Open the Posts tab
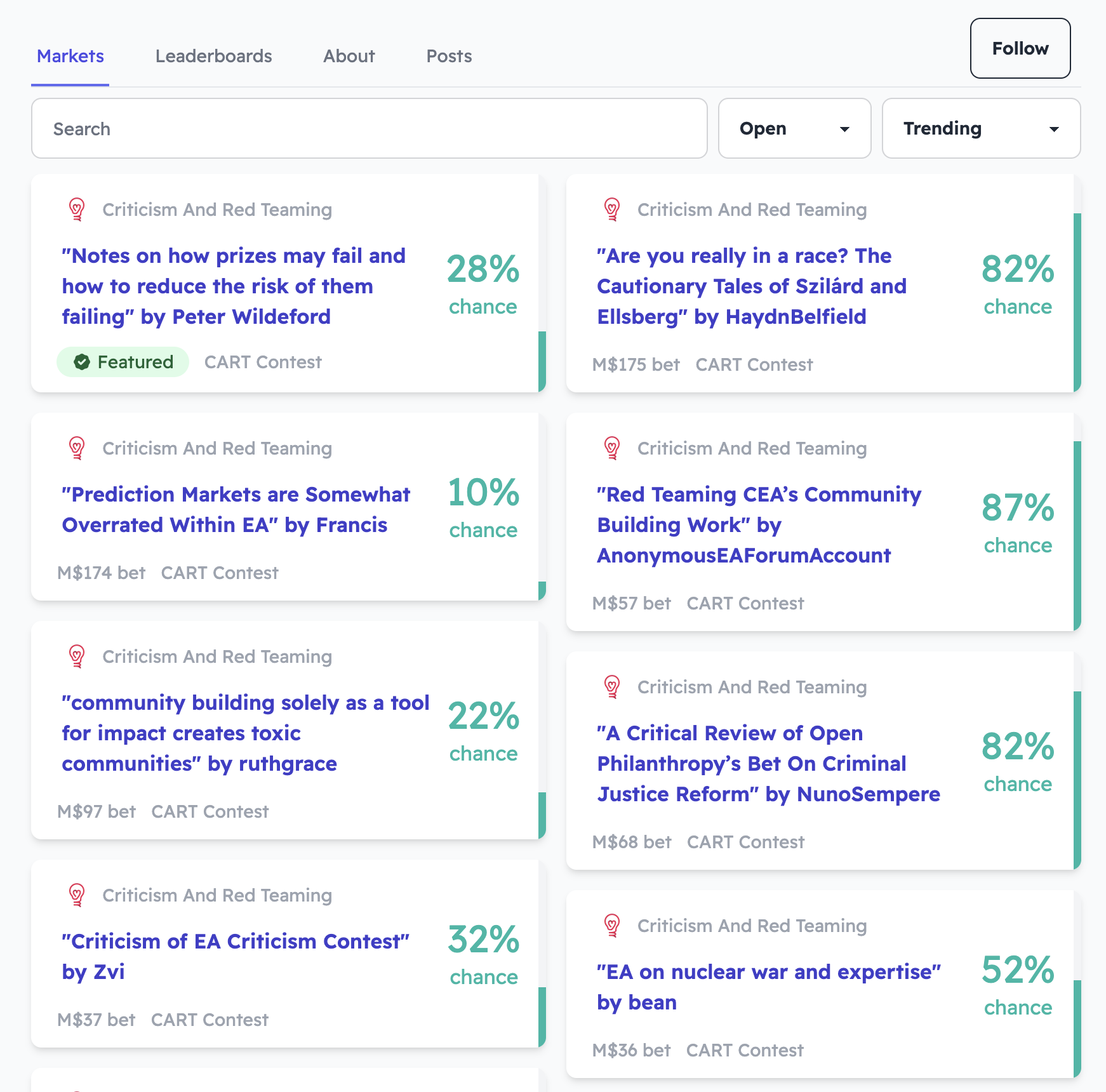Screen dimensions: 1106x1092 coord(449,56)
